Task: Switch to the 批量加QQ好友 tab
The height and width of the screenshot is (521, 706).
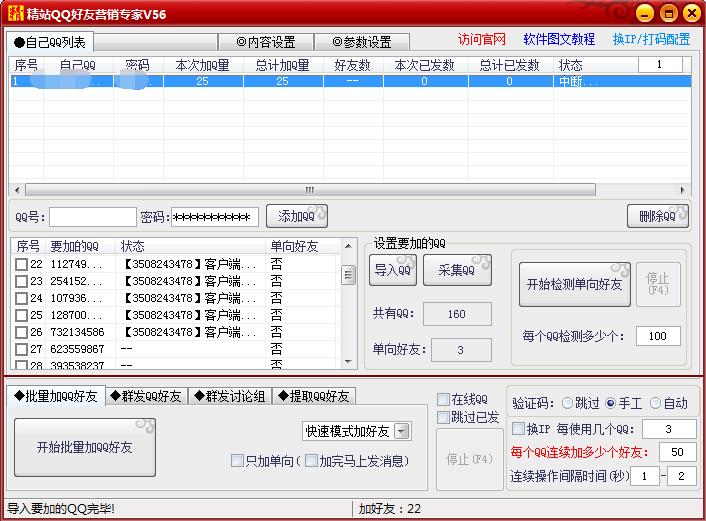Action: pyautogui.click(x=56, y=396)
